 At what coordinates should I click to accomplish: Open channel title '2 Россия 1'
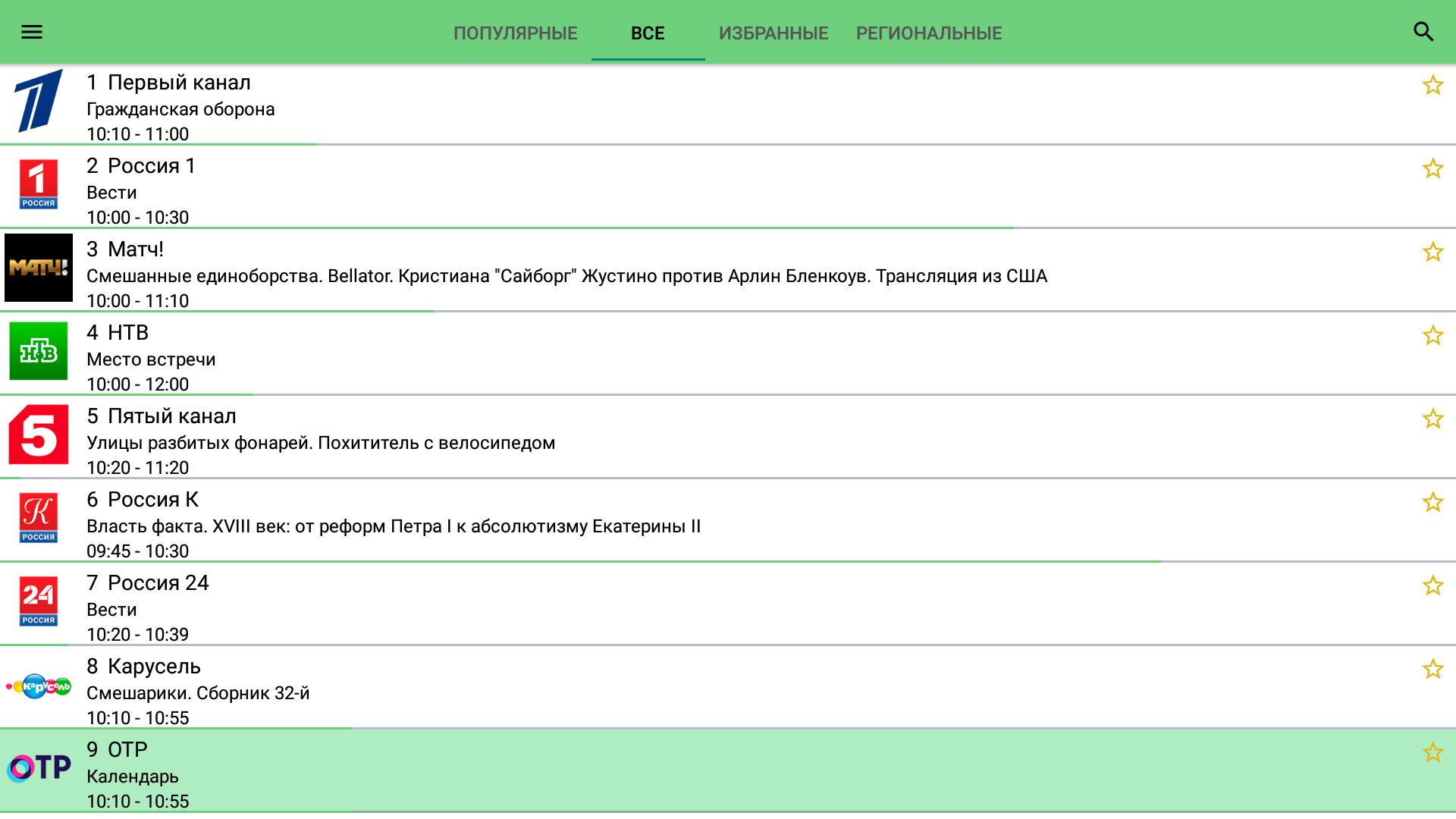pos(141,166)
